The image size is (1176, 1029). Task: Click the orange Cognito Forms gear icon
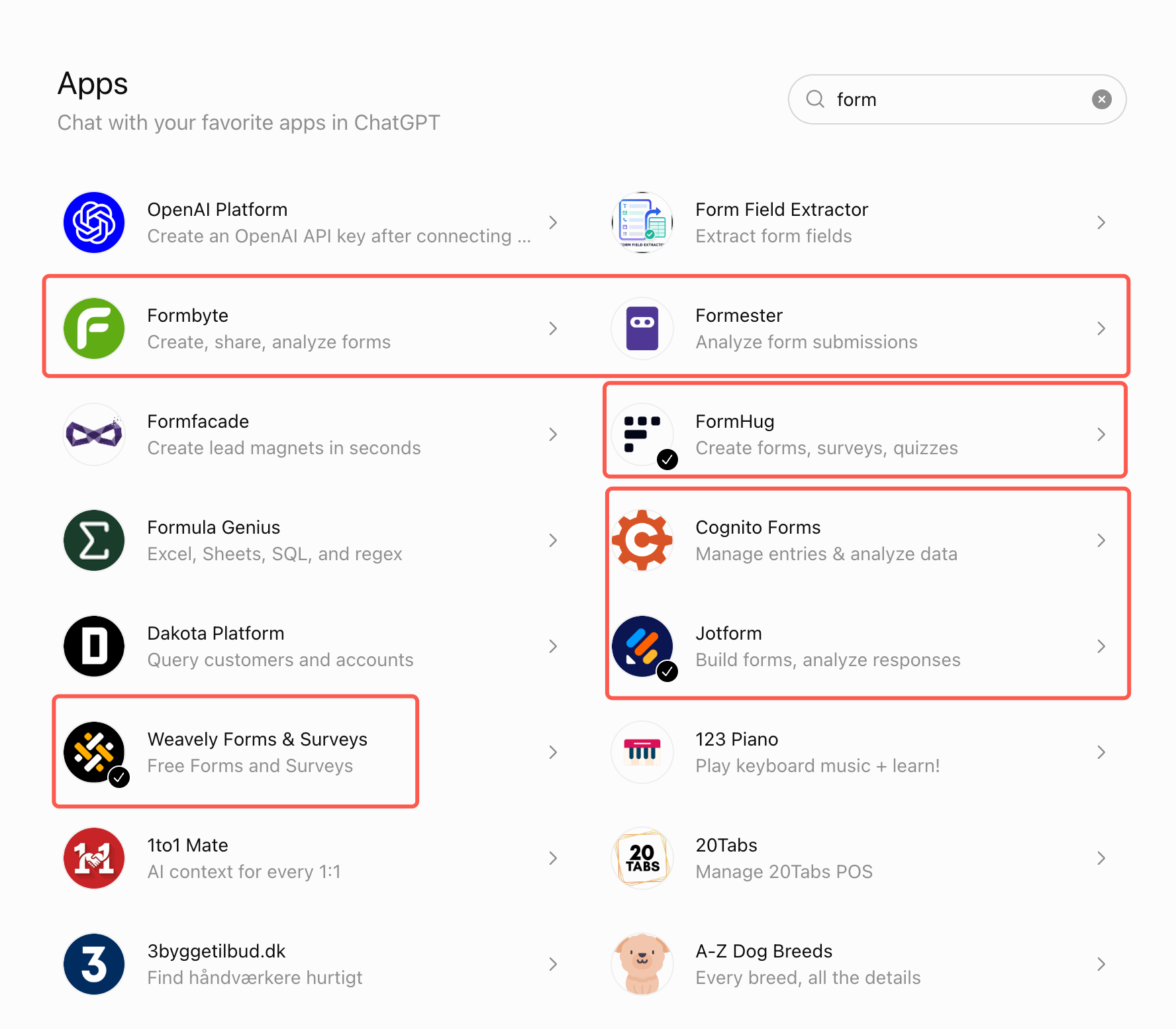pos(642,540)
